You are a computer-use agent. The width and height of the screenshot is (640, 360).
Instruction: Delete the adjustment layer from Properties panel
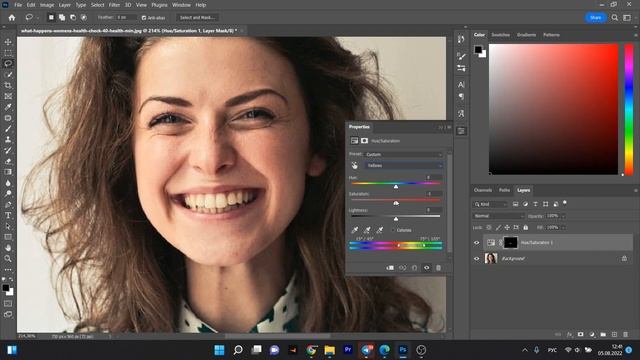438,268
